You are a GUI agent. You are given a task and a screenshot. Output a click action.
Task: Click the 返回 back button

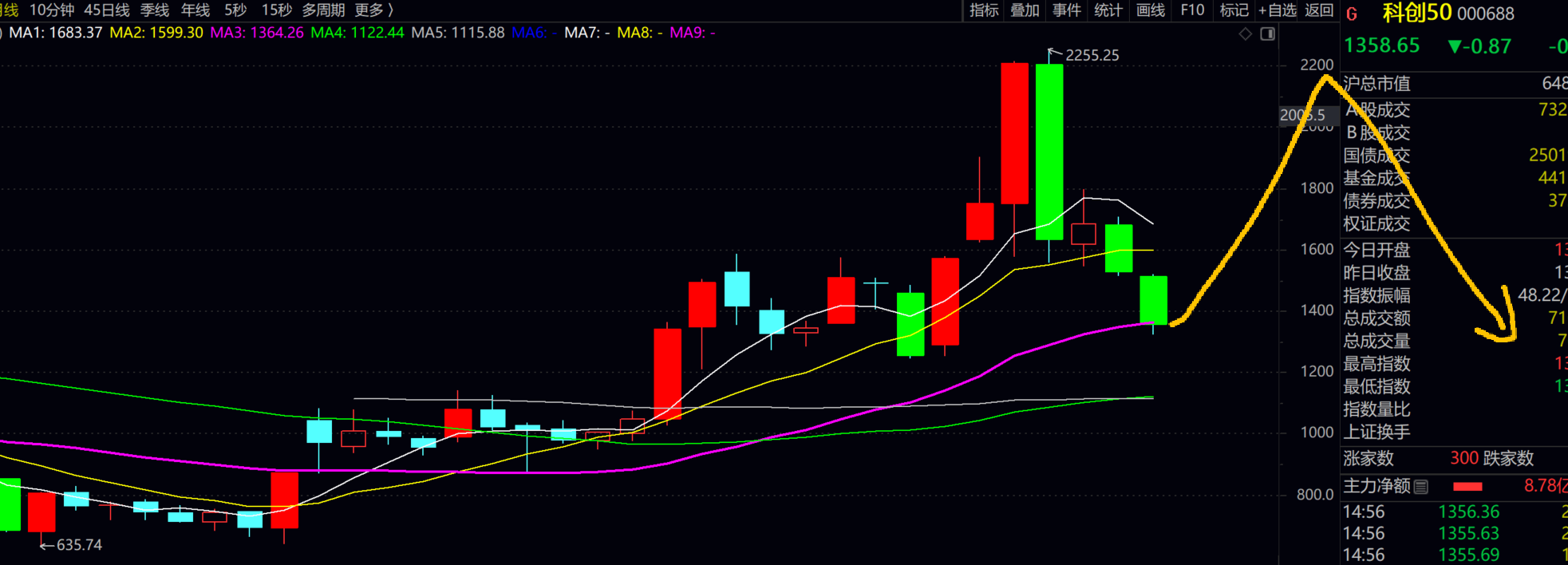[1319, 10]
